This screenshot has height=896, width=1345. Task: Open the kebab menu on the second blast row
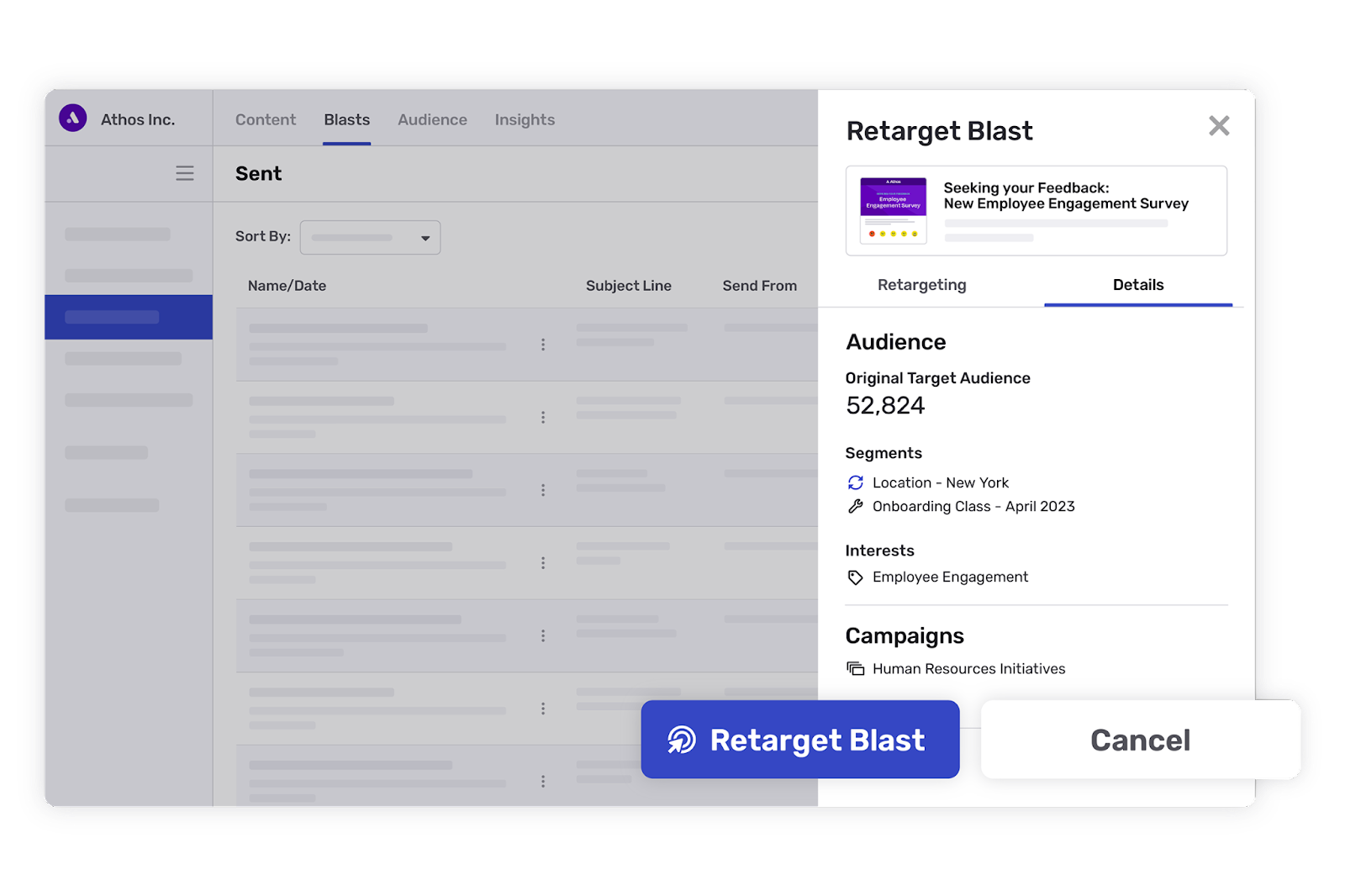coord(543,417)
